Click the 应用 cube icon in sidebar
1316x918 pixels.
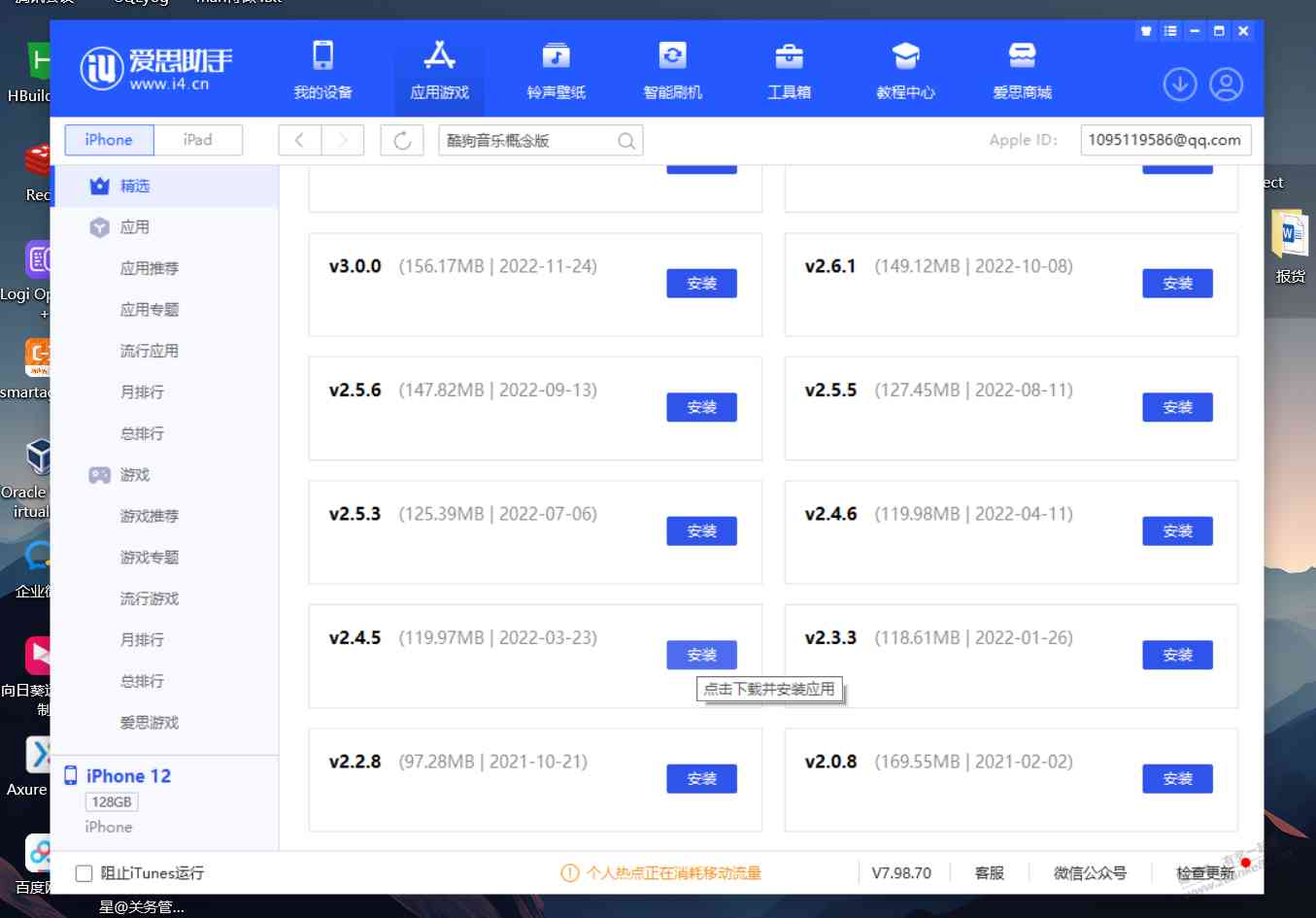[99, 227]
